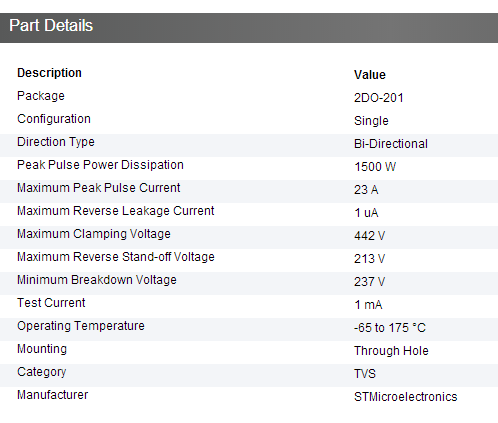Select the 2DO-201 package value
Image resolution: width=498 pixels, height=423 pixels.
tap(379, 98)
